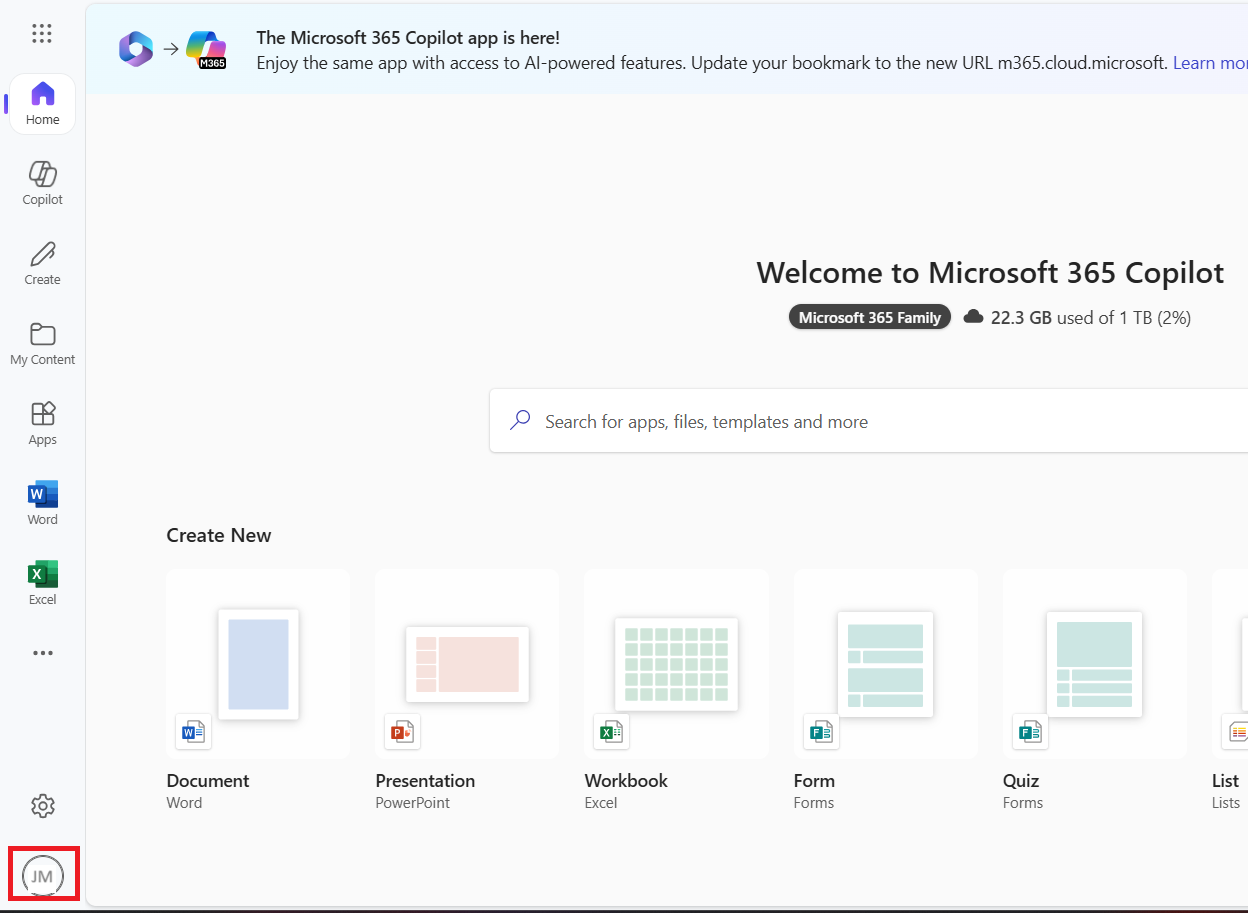
Task: Click the search magnifier icon
Action: pos(520,421)
